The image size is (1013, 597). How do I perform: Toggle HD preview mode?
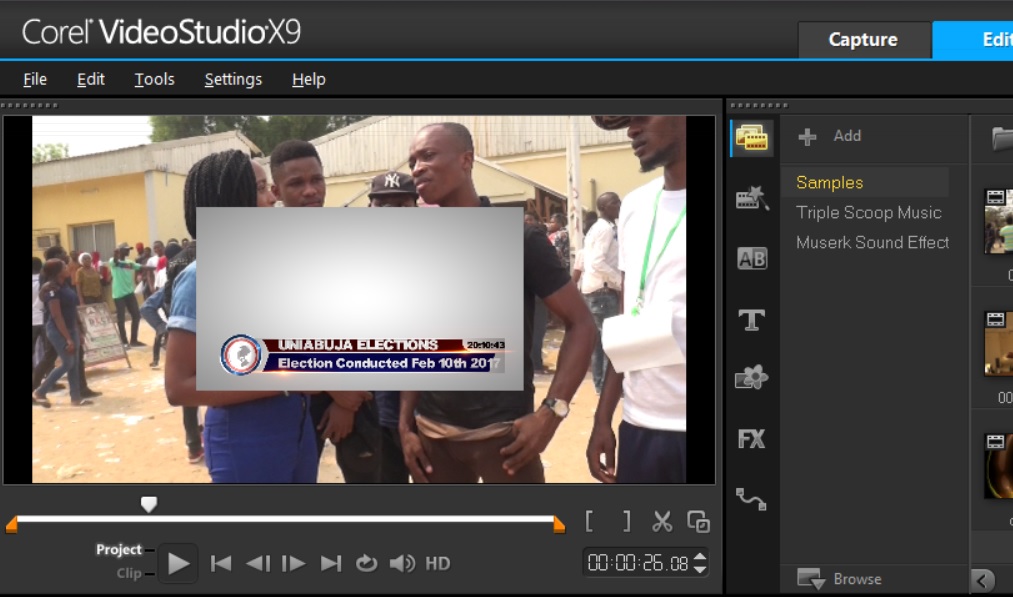click(437, 563)
